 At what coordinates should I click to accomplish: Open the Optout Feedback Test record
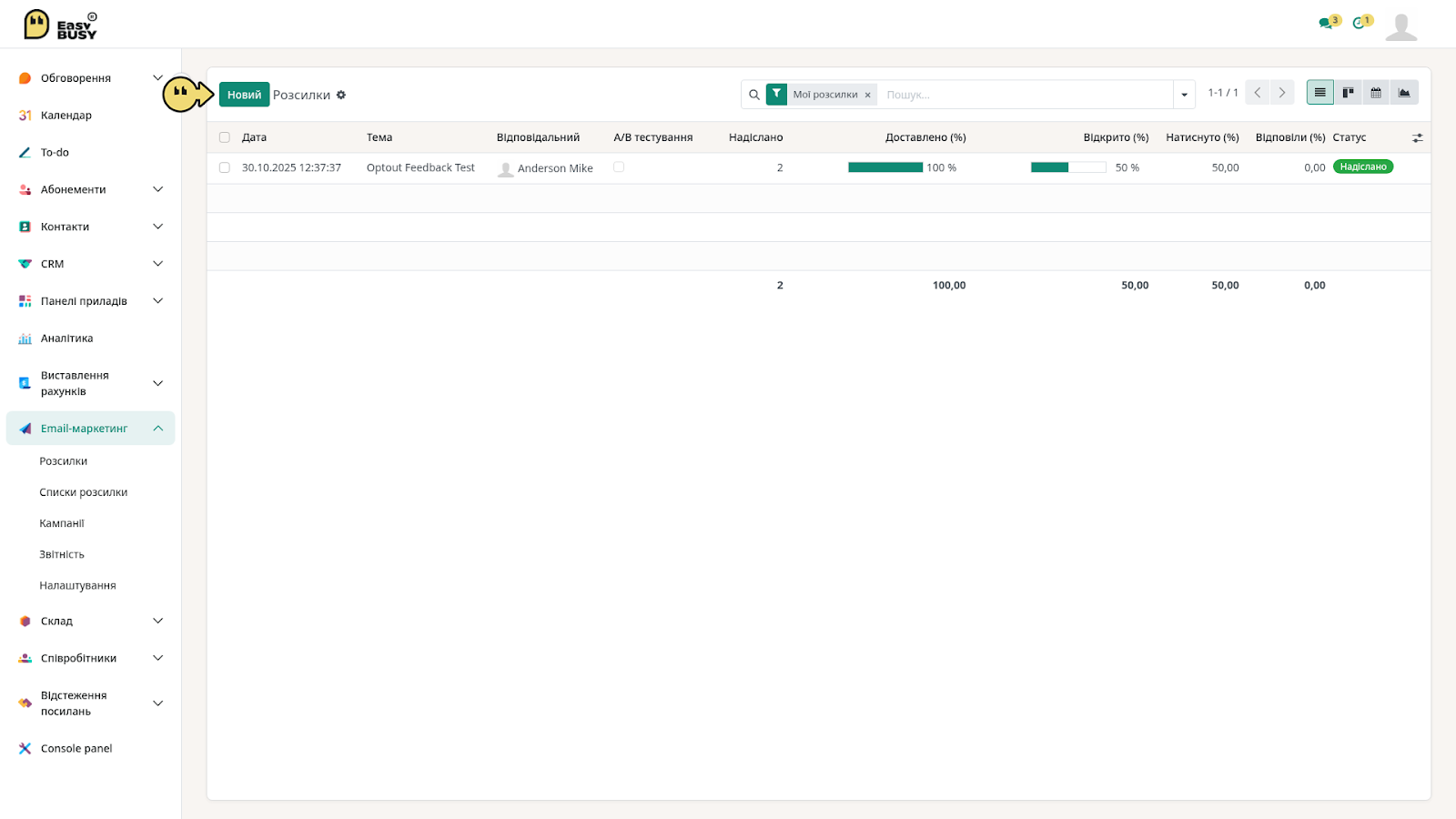pyautogui.click(x=420, y=167)
